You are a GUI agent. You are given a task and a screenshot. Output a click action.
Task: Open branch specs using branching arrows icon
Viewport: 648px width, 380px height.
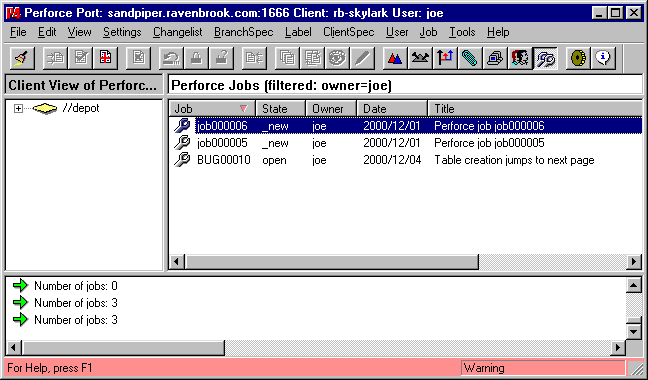coord(445,58)
